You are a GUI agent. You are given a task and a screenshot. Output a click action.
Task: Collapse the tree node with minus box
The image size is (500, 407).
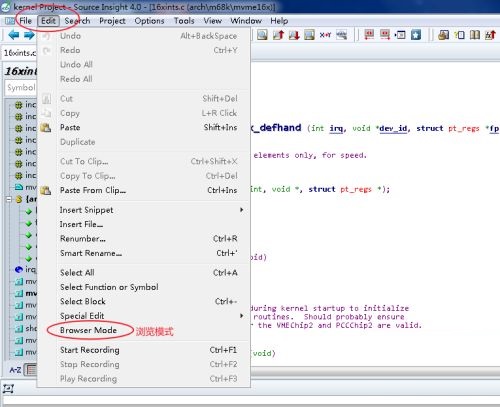click(x=9, y=199)
